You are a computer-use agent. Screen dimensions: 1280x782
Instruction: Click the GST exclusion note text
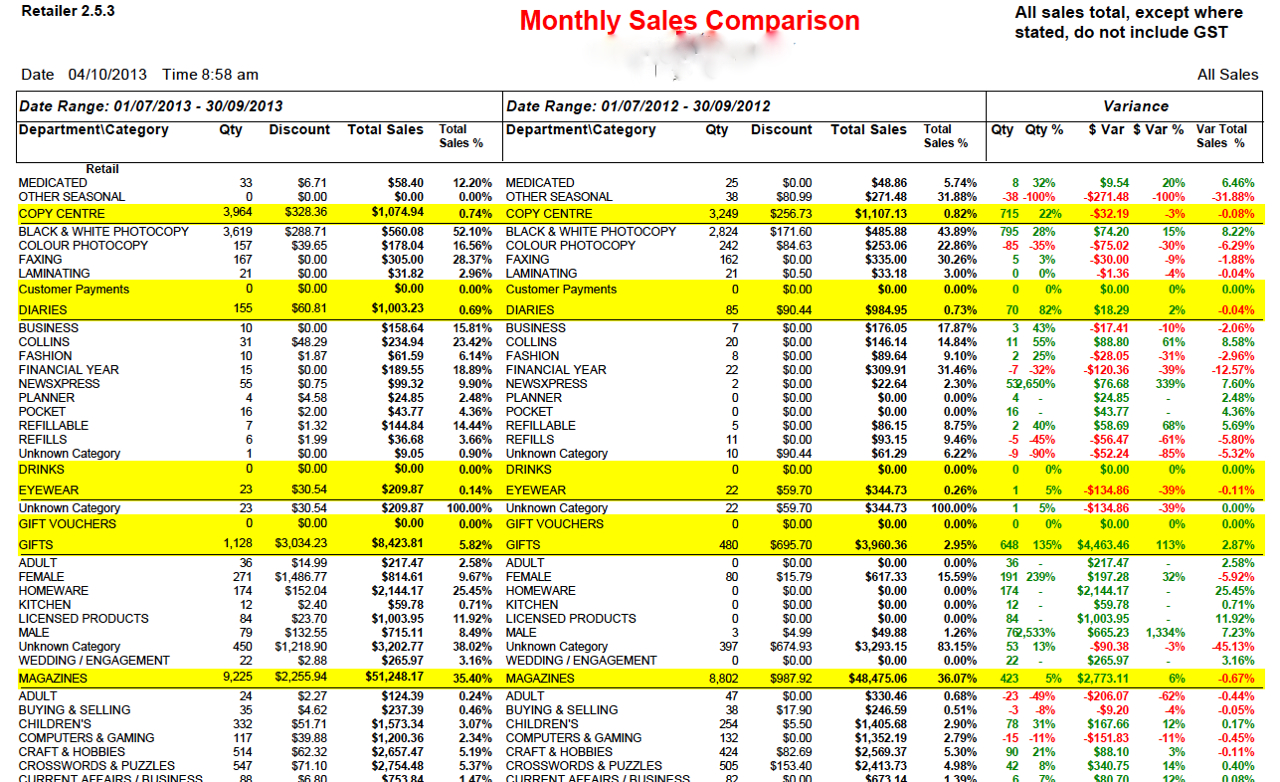1128,23
